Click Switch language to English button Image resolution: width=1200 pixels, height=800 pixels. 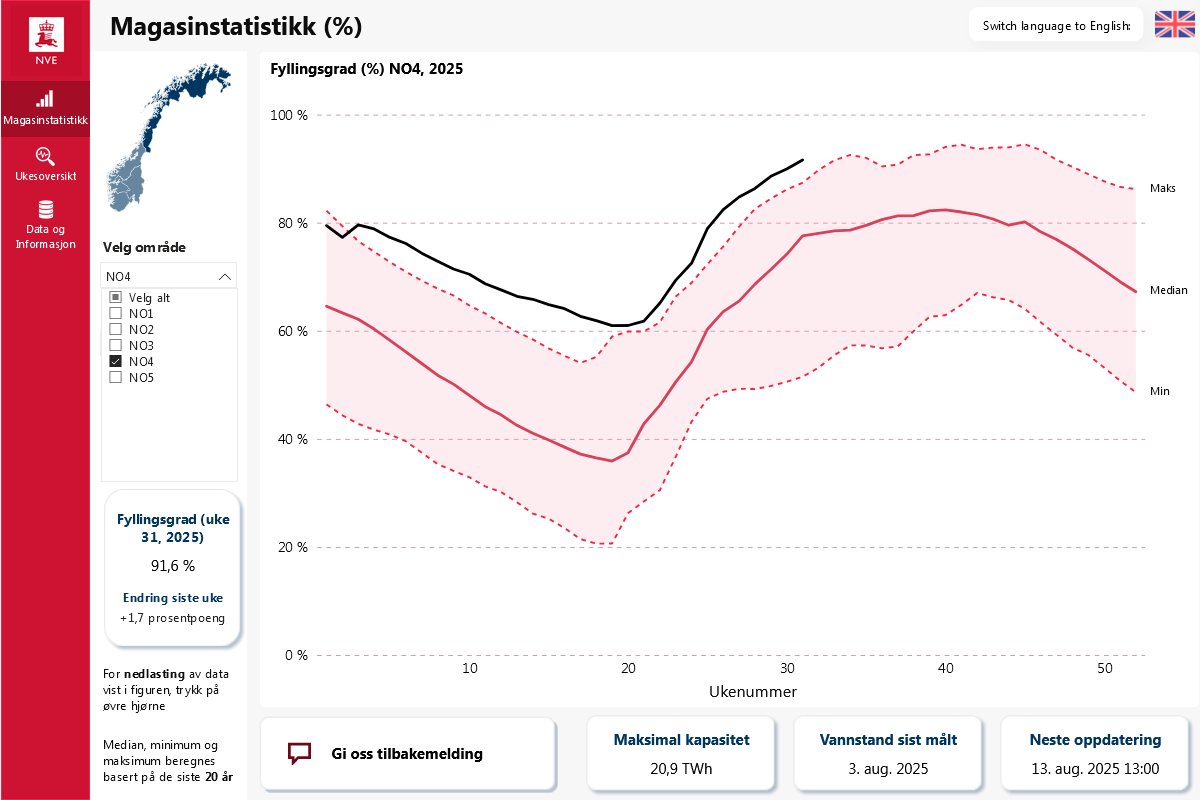coord(1056,25)
